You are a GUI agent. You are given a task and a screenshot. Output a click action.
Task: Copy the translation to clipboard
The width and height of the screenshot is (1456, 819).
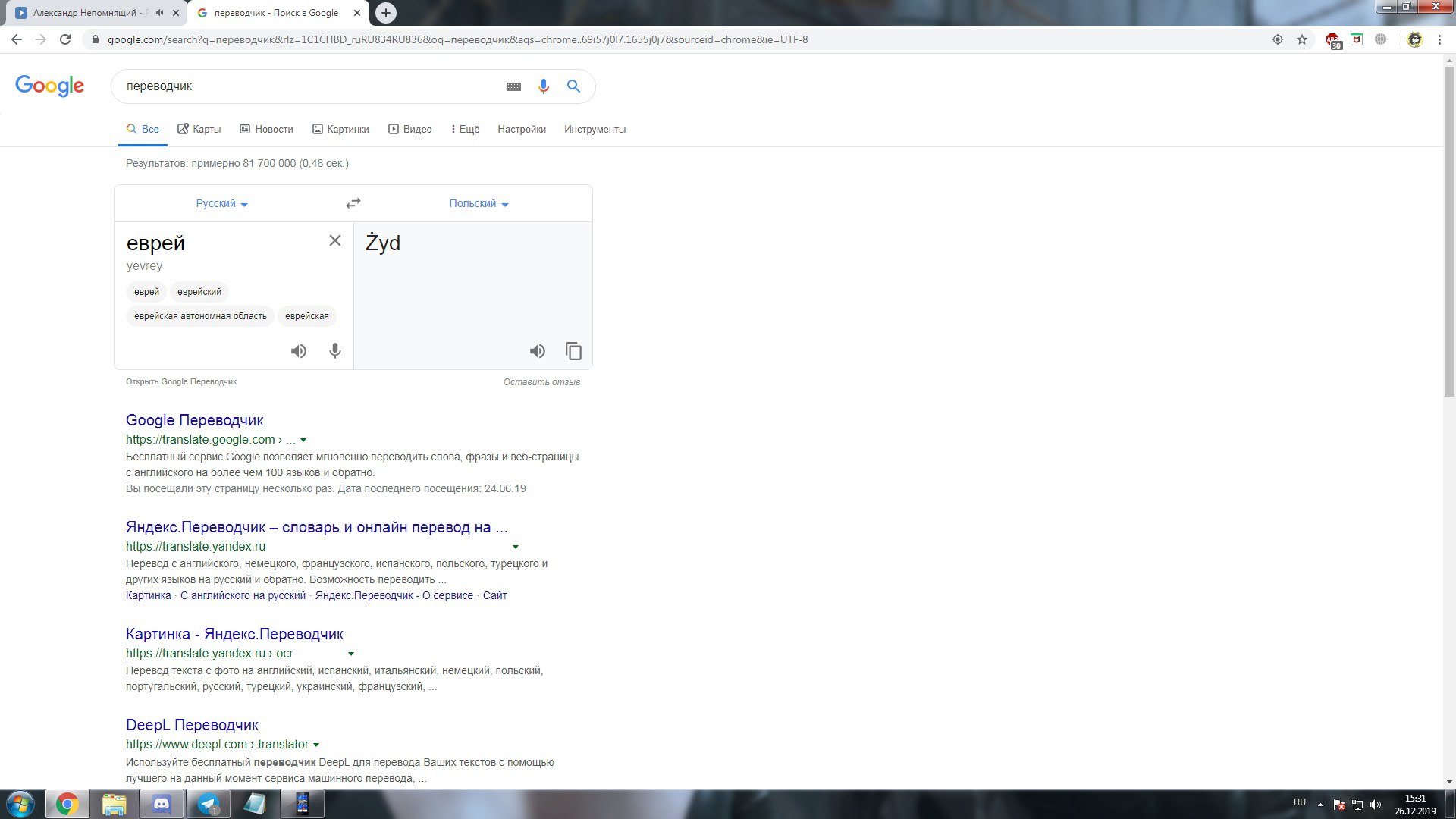coord(573,351)
